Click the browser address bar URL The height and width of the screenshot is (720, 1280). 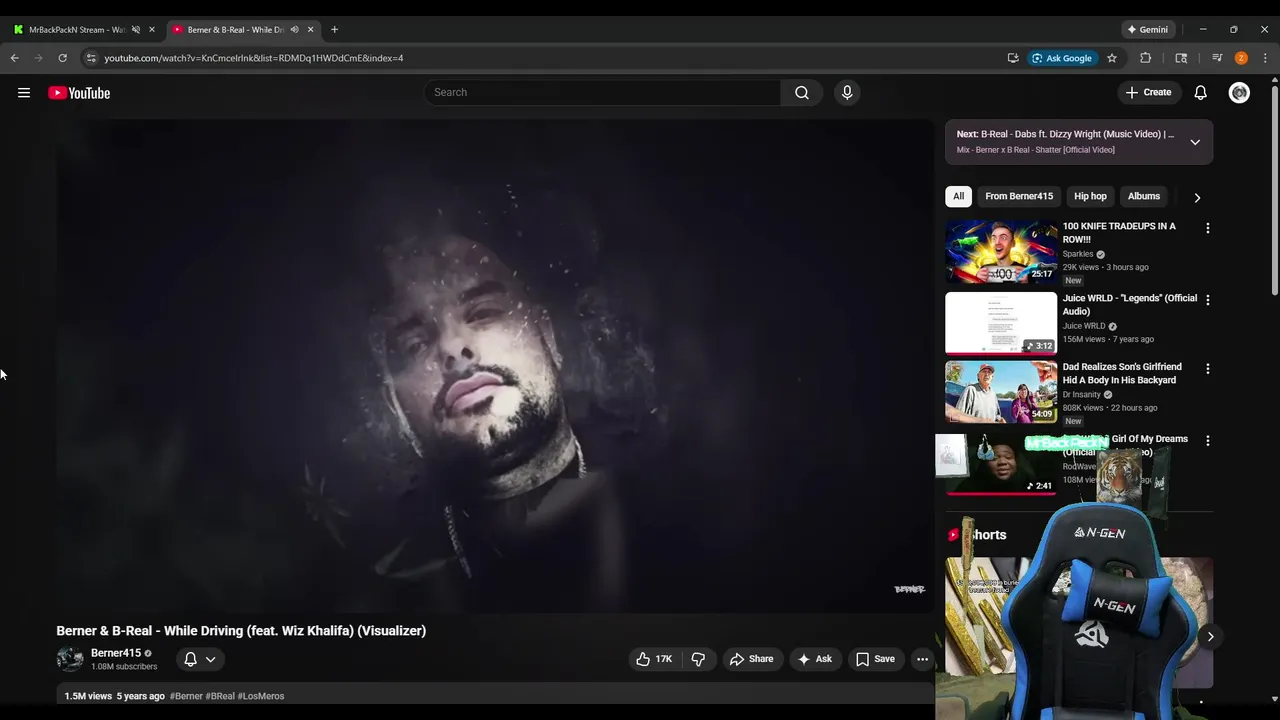pos(254,58)
